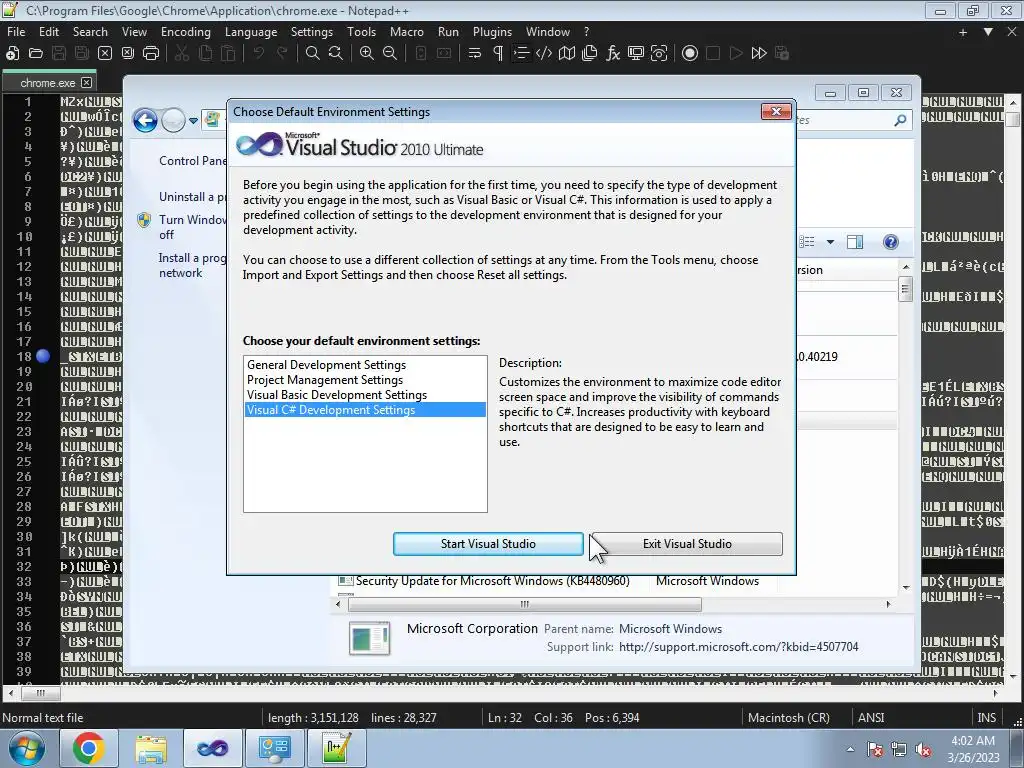Click the ANSI encoding status bar entry
1024x768 pixels.
[x=871, y=718]
